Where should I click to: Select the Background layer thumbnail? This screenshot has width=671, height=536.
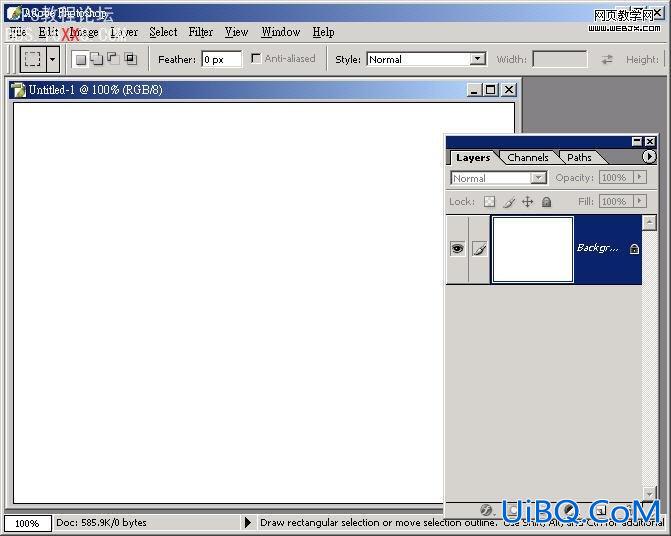533,249
